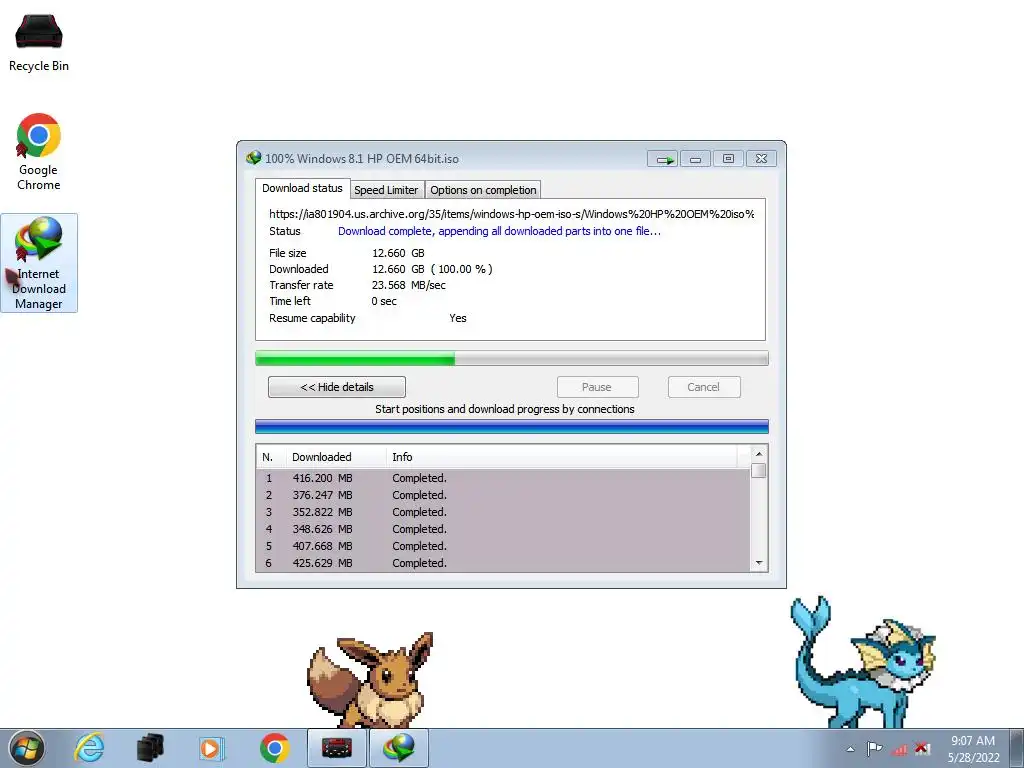Click the connections list scroll up arrow
Screen dimensions: 1024x768
(x=758, y=453)
